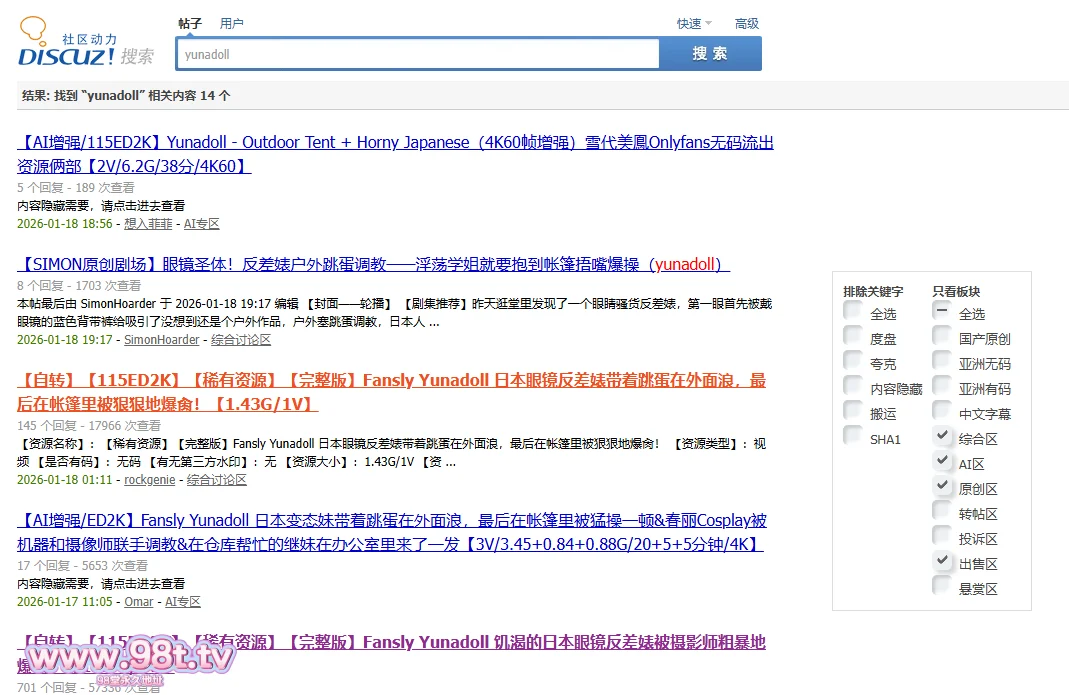Tick the 夸克 exclude checkbox
This screenshot has height=695, width=1069.
click(x=852, y=363)
